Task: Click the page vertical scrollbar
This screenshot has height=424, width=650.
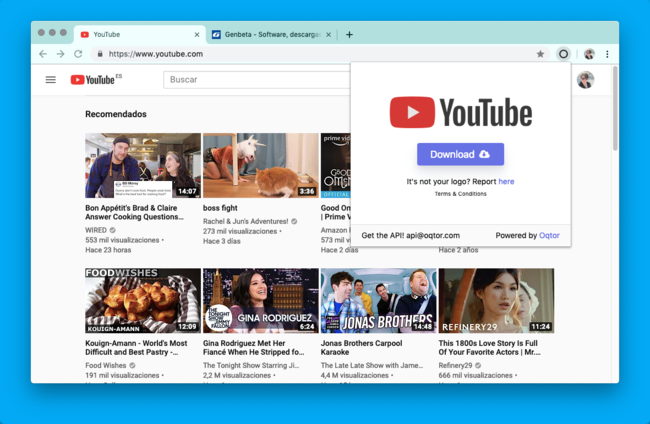Action: (615, 109)
